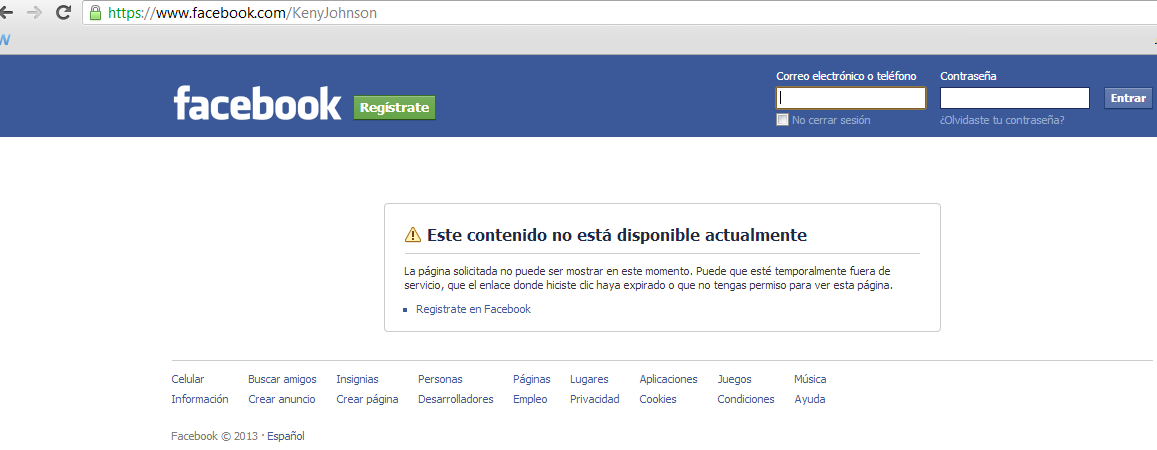The height and width of the screenshot is (450, 1157).
Task: Click the Español language link
Action: pos(286,436)
